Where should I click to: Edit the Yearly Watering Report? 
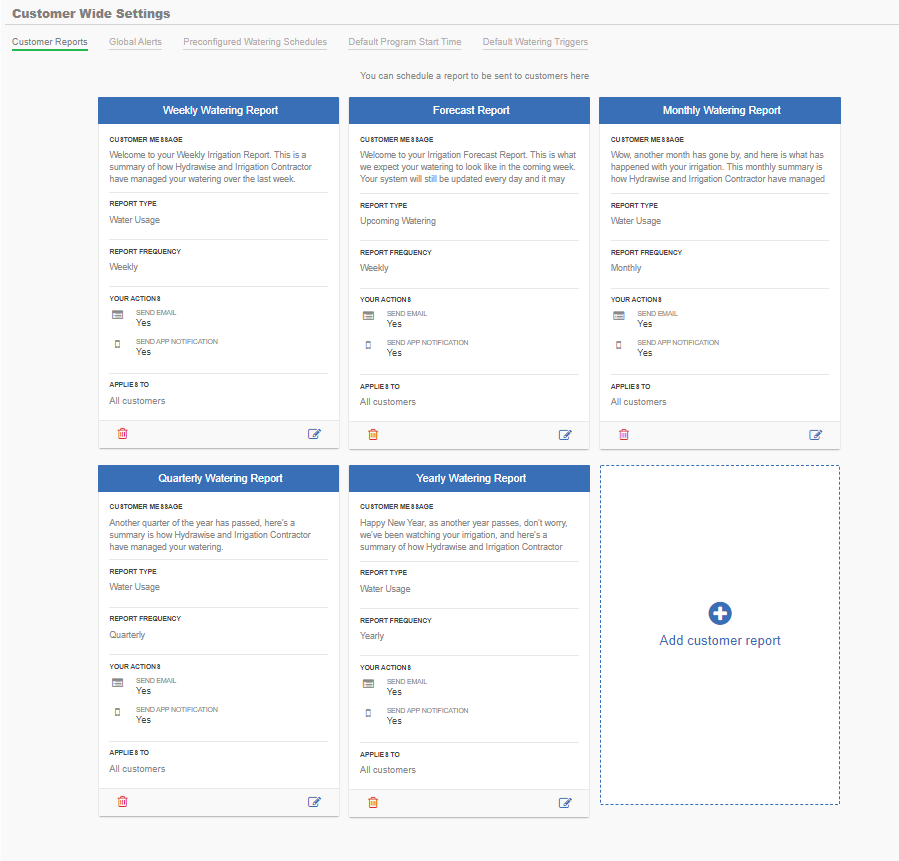[x=565, y=803]
